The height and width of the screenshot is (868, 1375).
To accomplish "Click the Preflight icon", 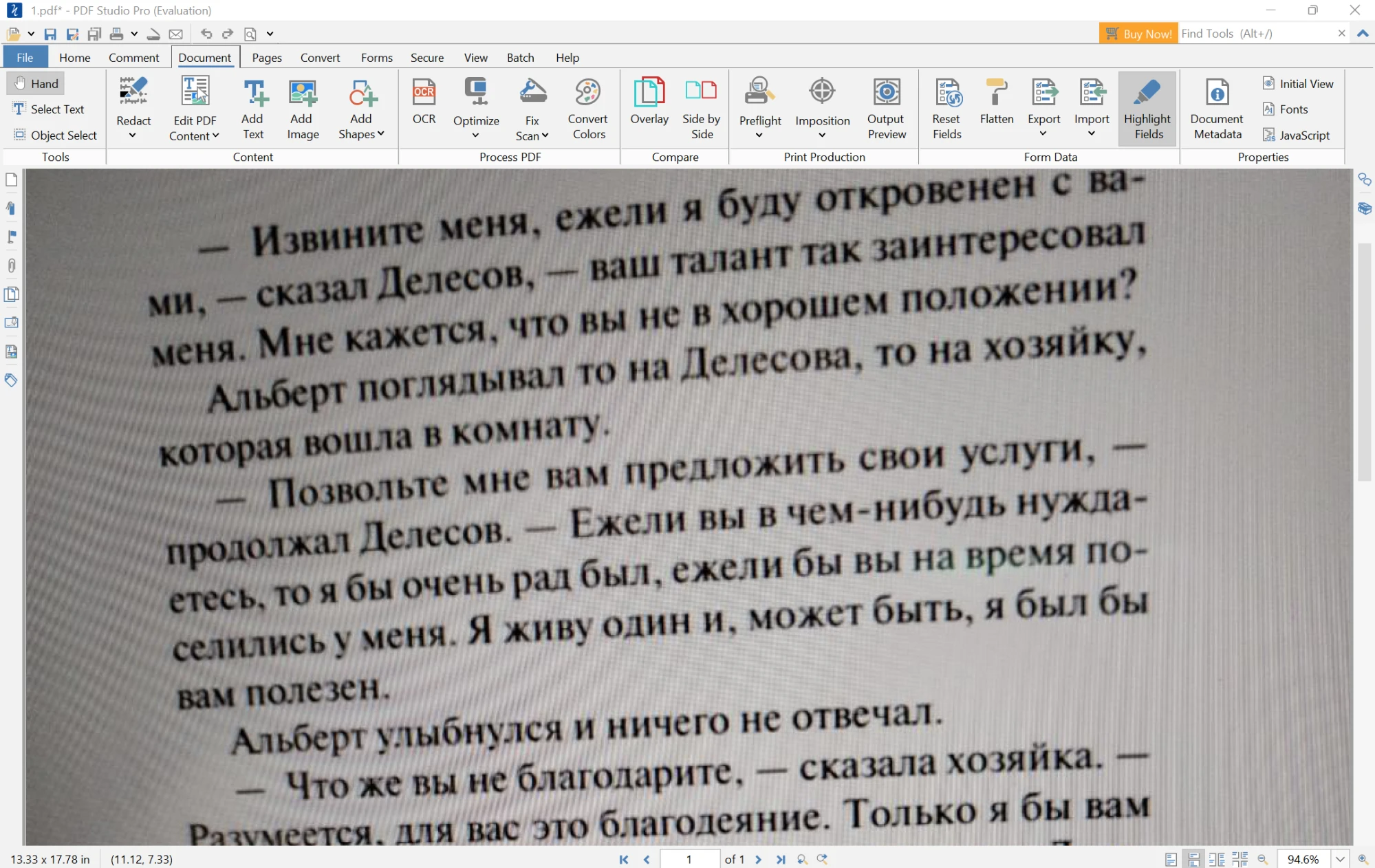I will click(760, 91).
